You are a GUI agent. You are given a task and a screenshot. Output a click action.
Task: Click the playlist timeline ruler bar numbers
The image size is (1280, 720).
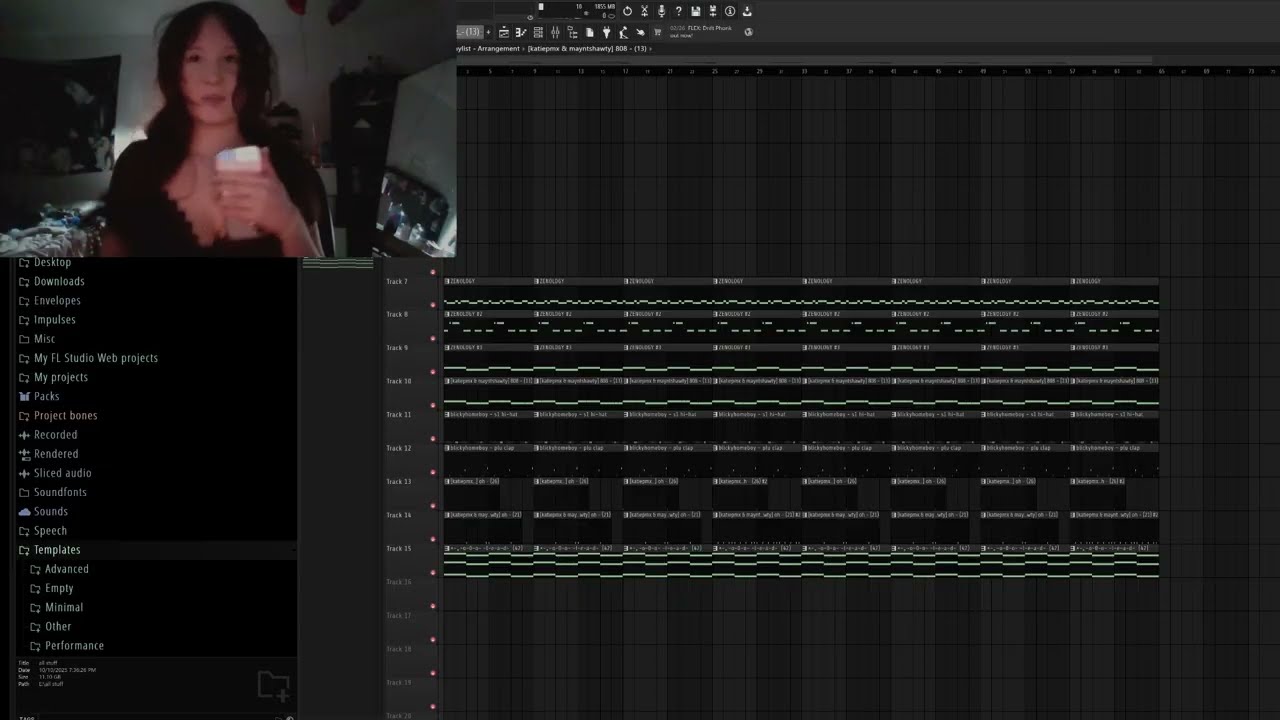(x=868, y=71)
